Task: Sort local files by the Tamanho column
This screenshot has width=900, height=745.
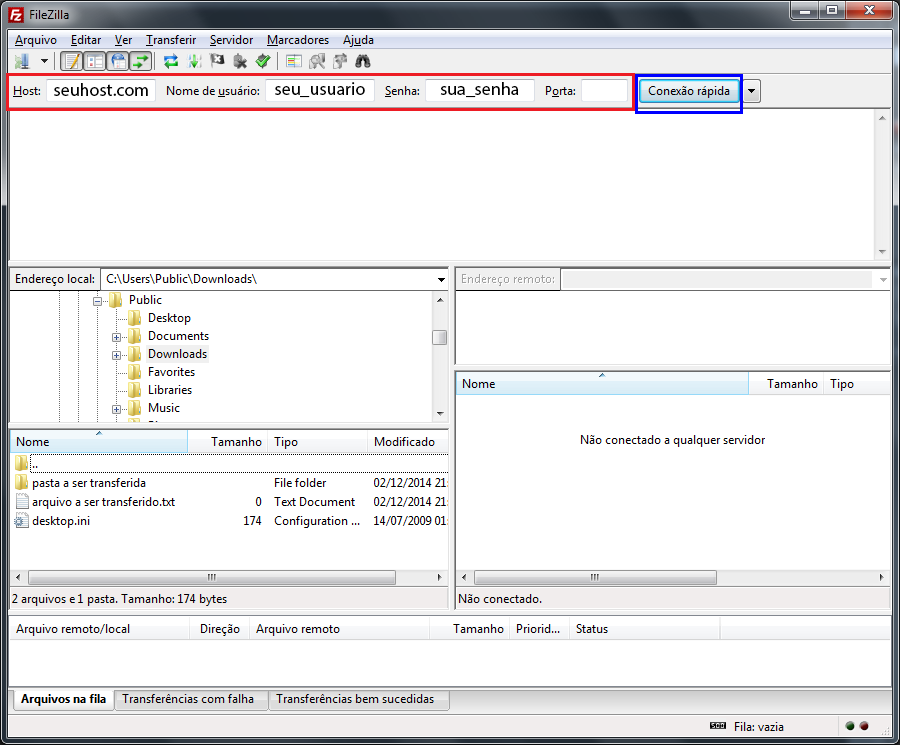Action: pyautogui.click(x=228, y=441)
